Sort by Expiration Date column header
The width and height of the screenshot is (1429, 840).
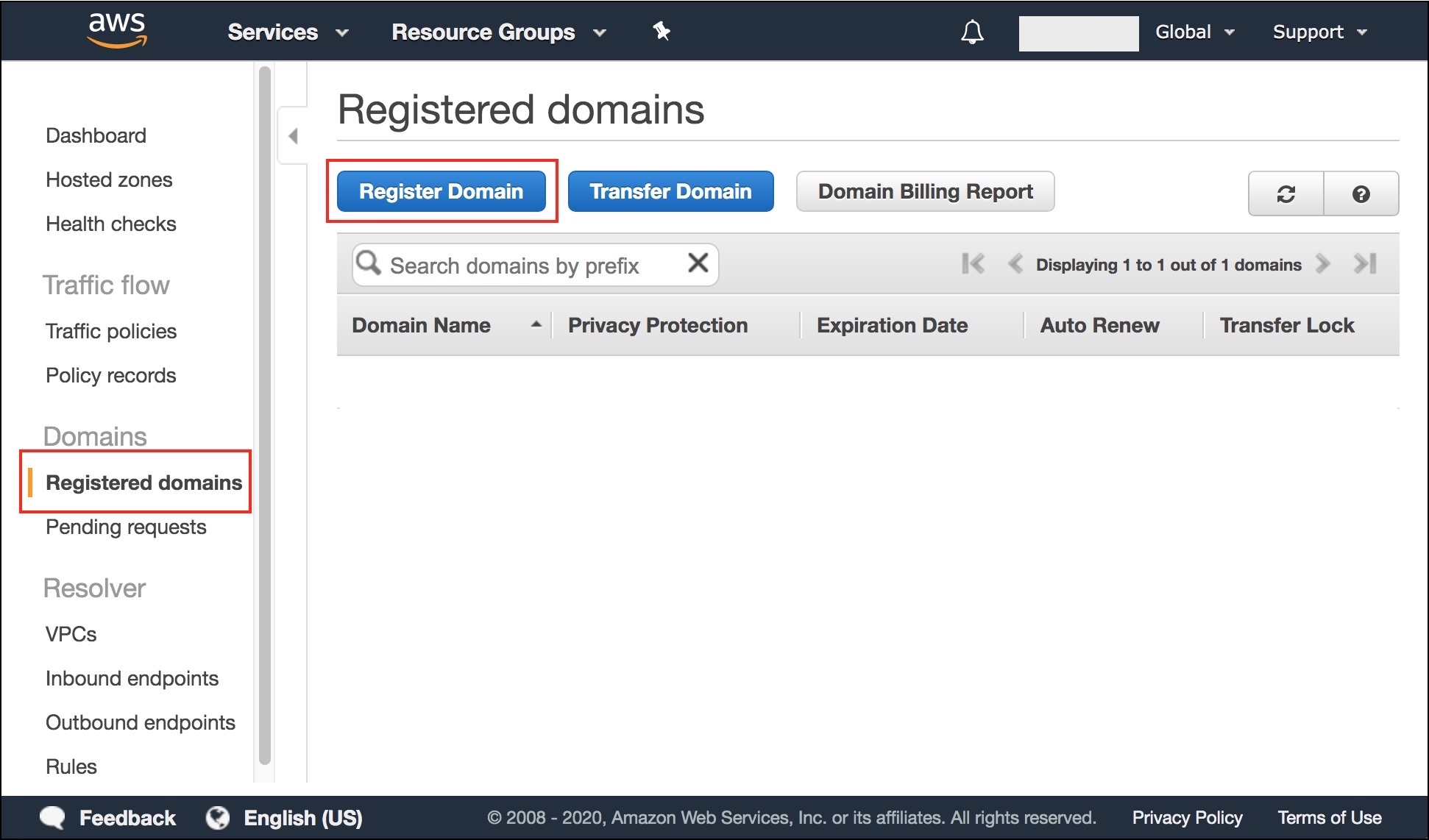[x=892, y=325]
